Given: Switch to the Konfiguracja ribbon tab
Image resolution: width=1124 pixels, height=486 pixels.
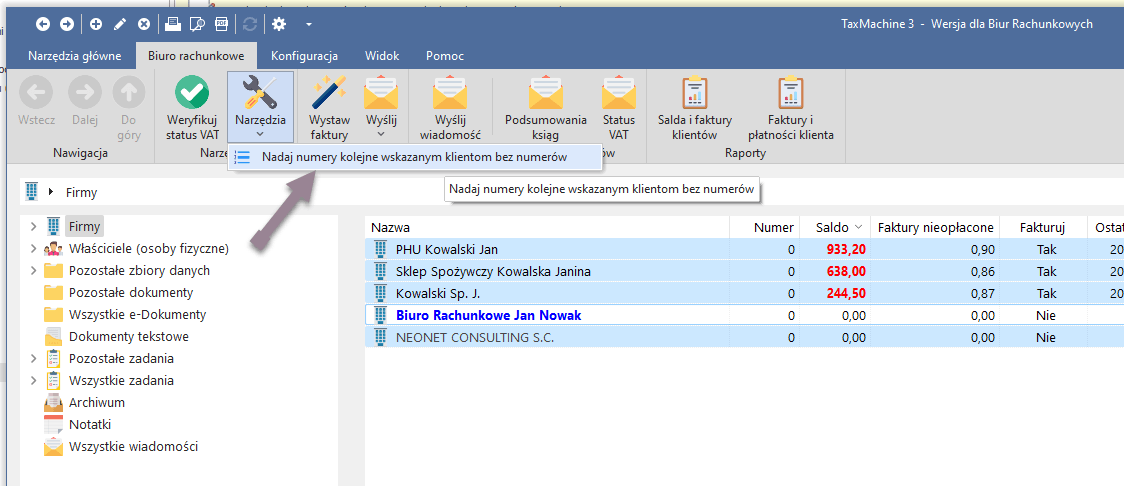Looking at the screenshot, I should pyautogui.click(x=304, y=56).
